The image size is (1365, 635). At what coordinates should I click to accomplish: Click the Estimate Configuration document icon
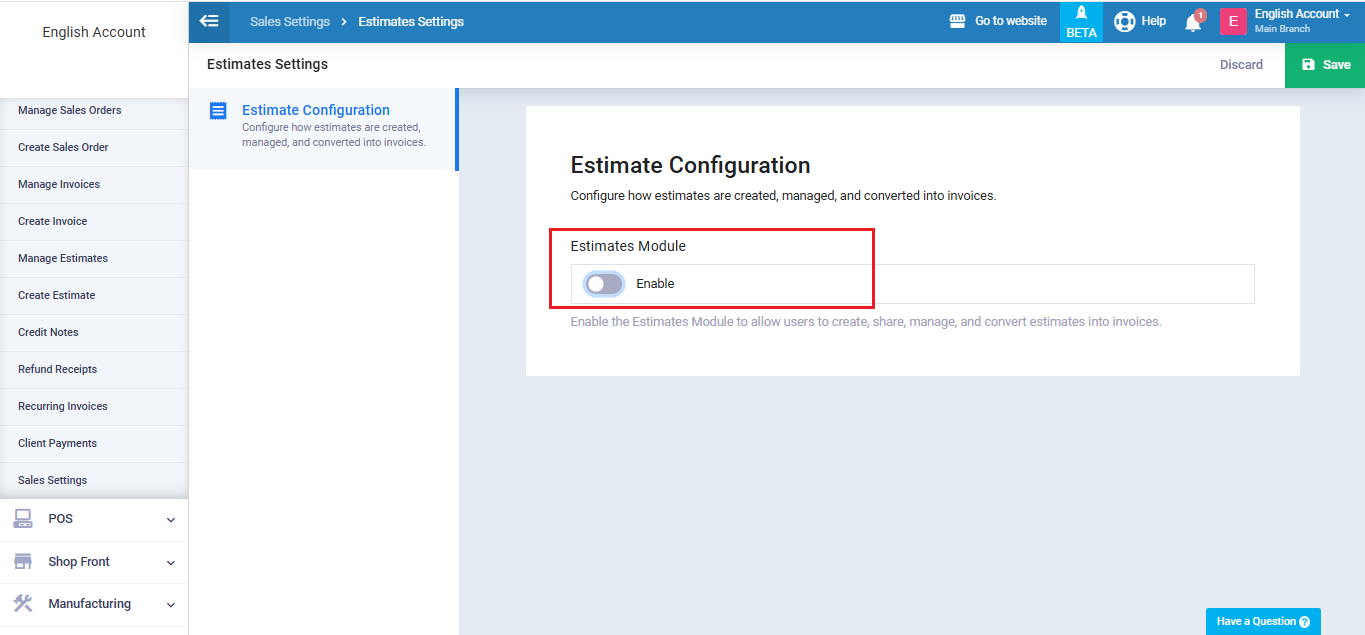pos(218,111)
